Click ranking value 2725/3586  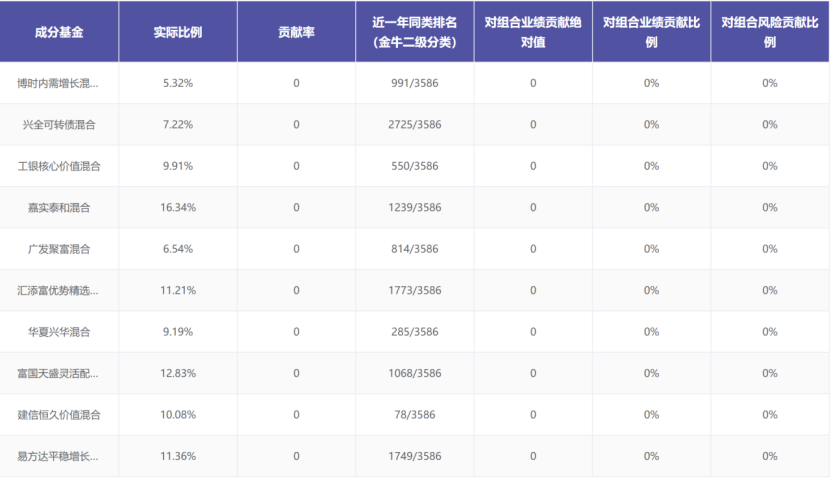[x=415, y=125]
